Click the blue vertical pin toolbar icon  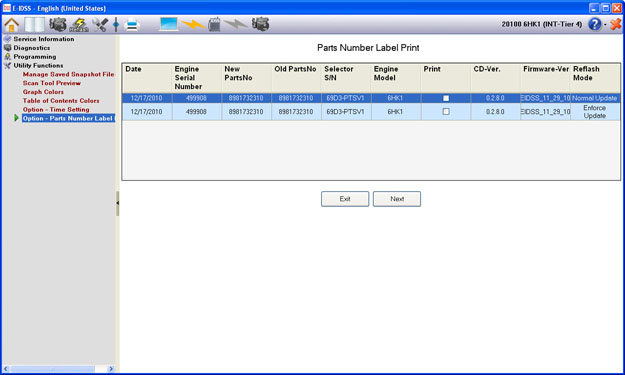pos(116,25)
